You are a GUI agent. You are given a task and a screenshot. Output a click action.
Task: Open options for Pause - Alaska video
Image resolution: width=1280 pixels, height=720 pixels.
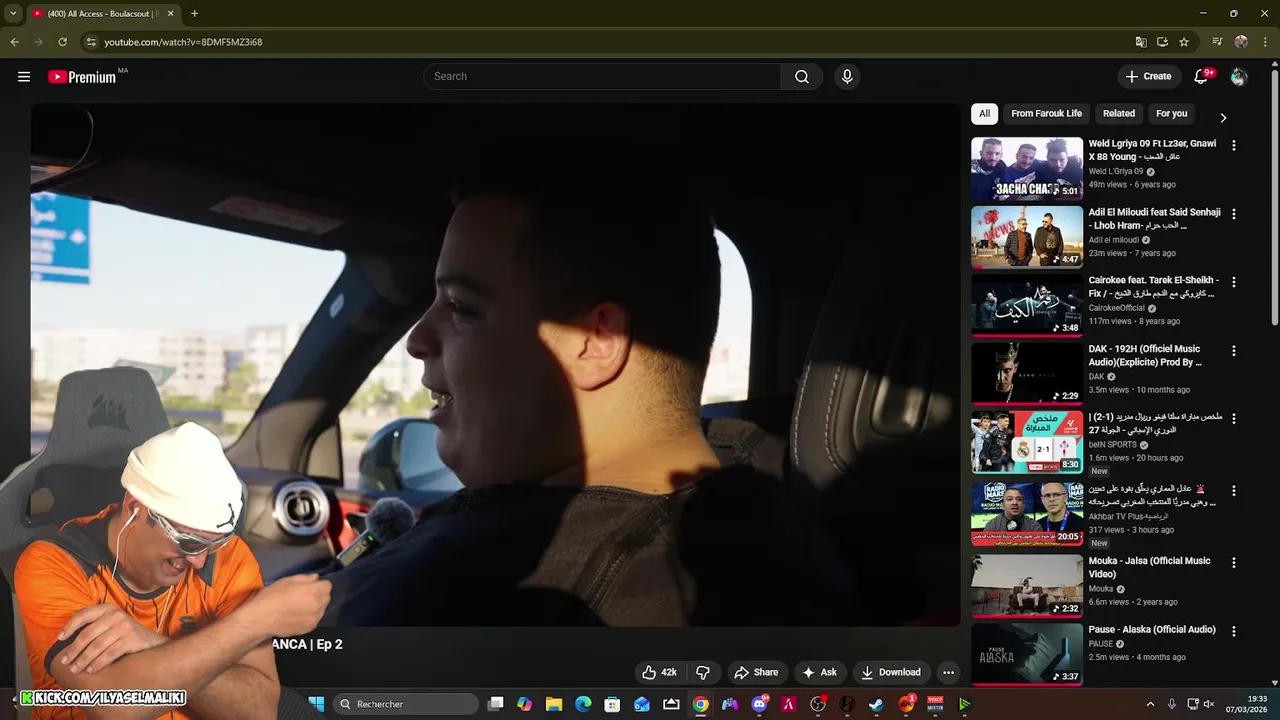(x=1234, y=631)
